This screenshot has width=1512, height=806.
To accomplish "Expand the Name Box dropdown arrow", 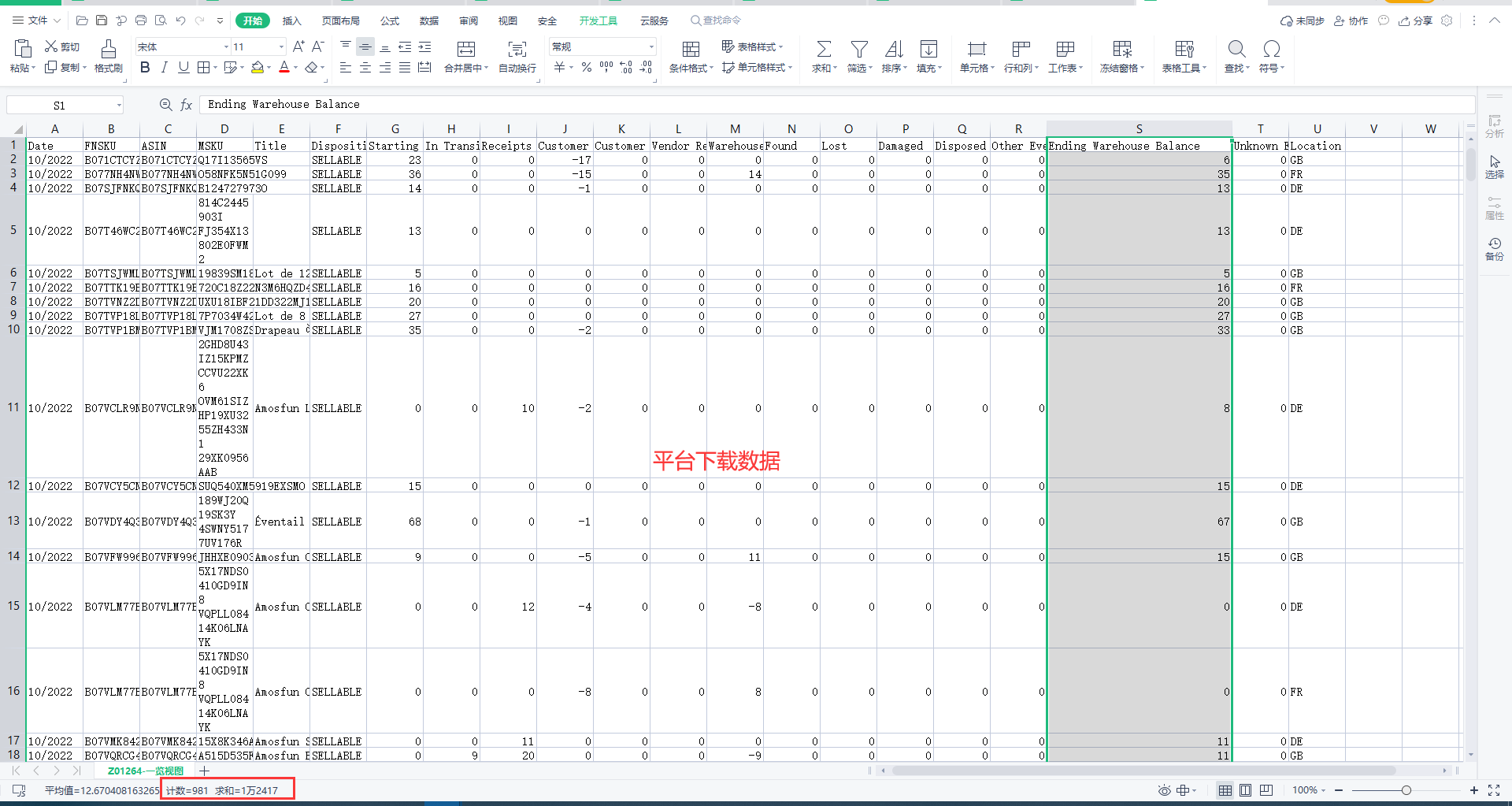I will click(x=119, y=105).
